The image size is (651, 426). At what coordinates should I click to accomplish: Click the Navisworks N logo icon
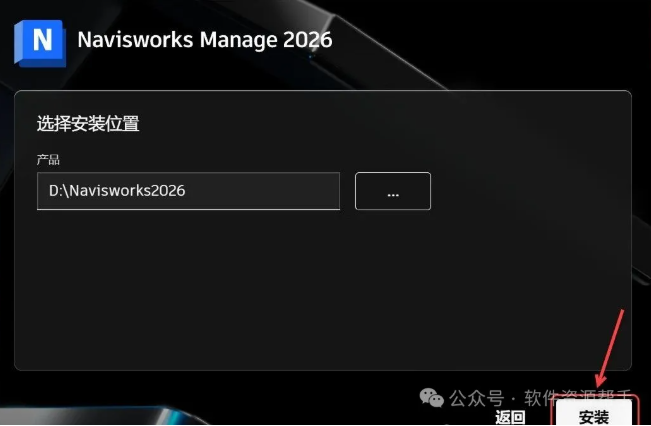[40, 43]
